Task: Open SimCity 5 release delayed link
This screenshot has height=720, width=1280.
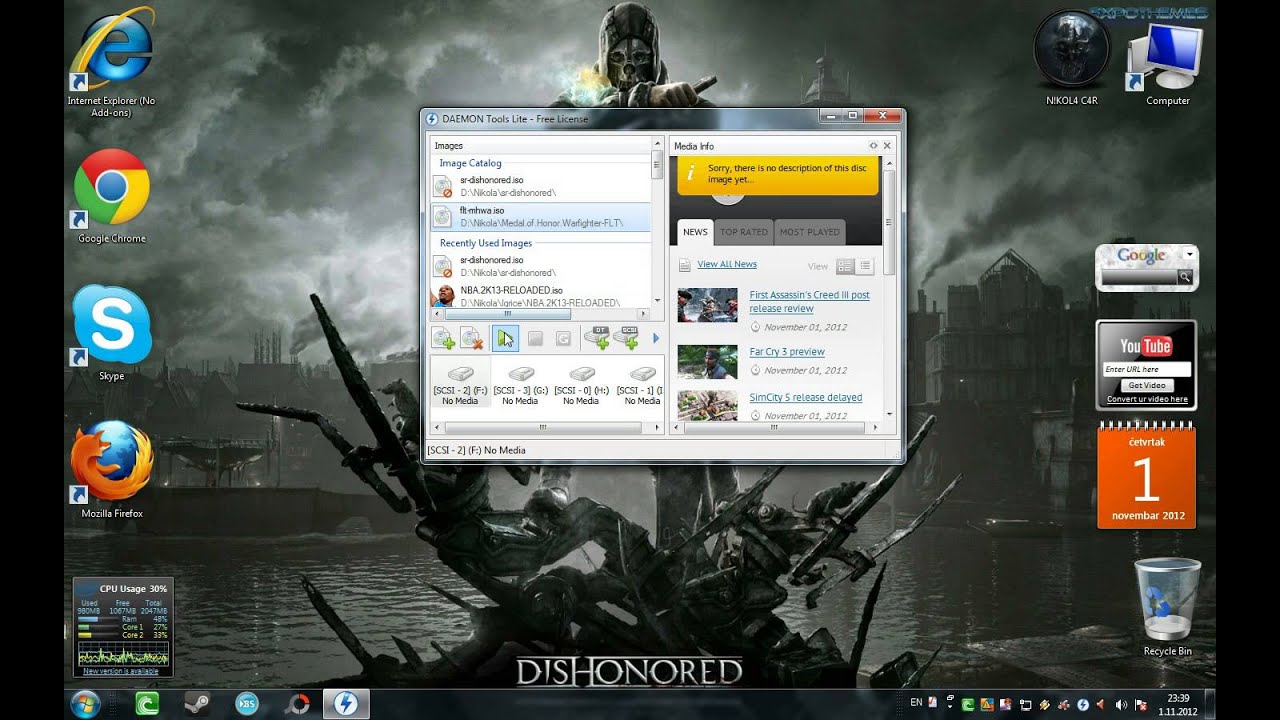Action: coord(806,397)
